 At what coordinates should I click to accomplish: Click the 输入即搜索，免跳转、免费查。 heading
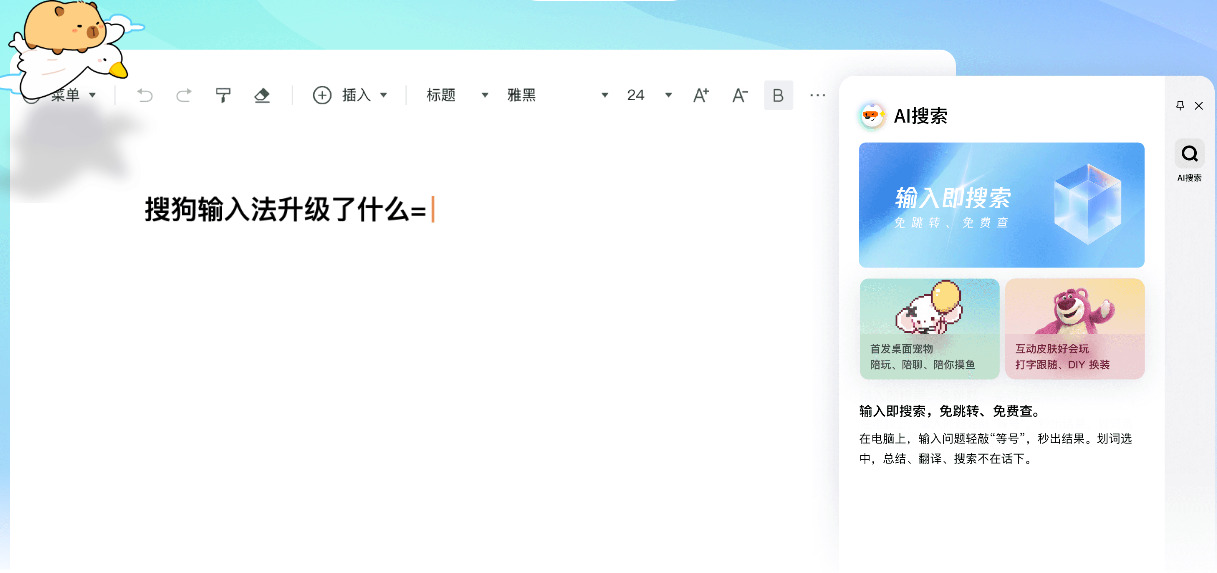tap(949, 411)
